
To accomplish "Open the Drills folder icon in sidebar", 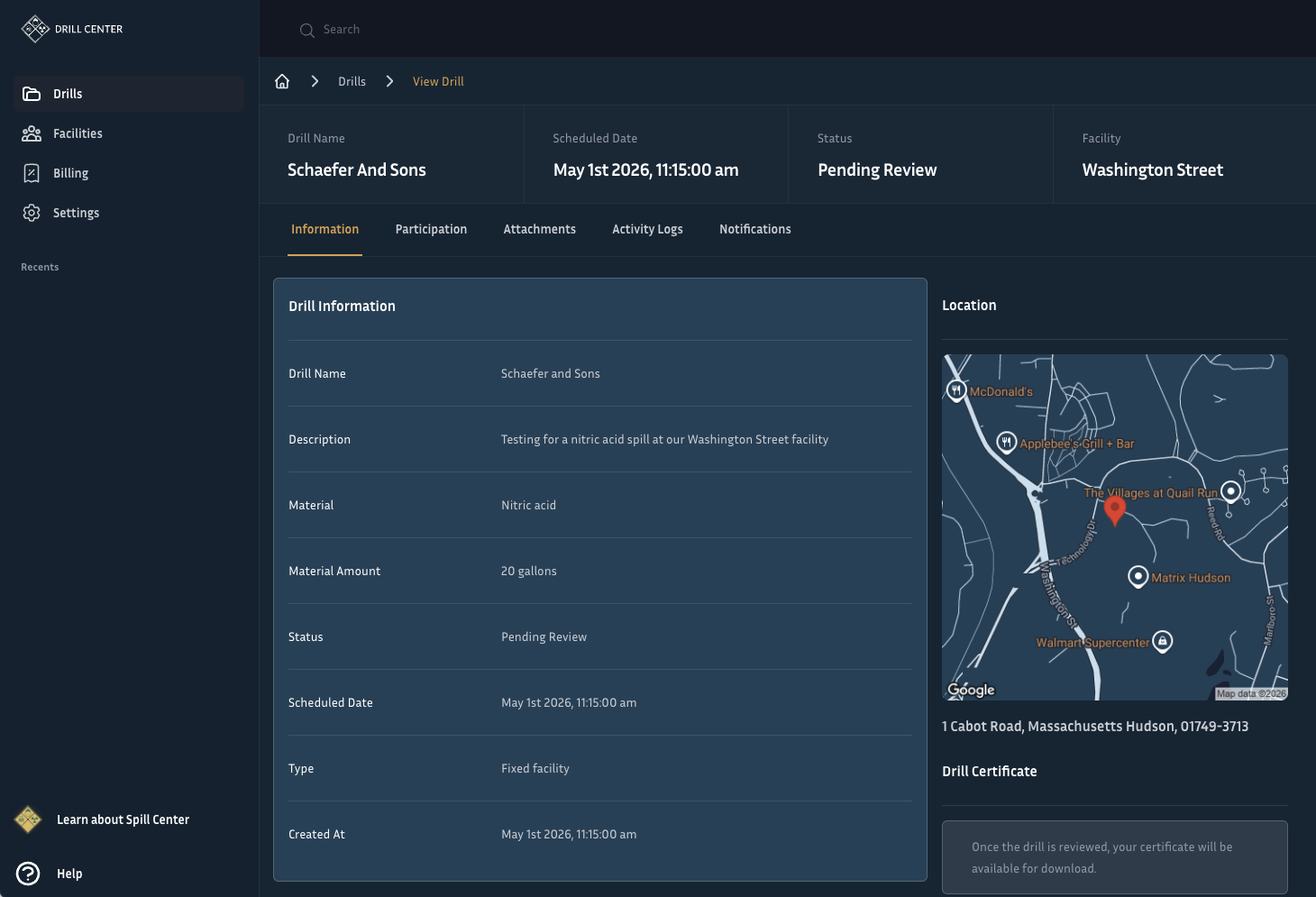I will 32,94.
